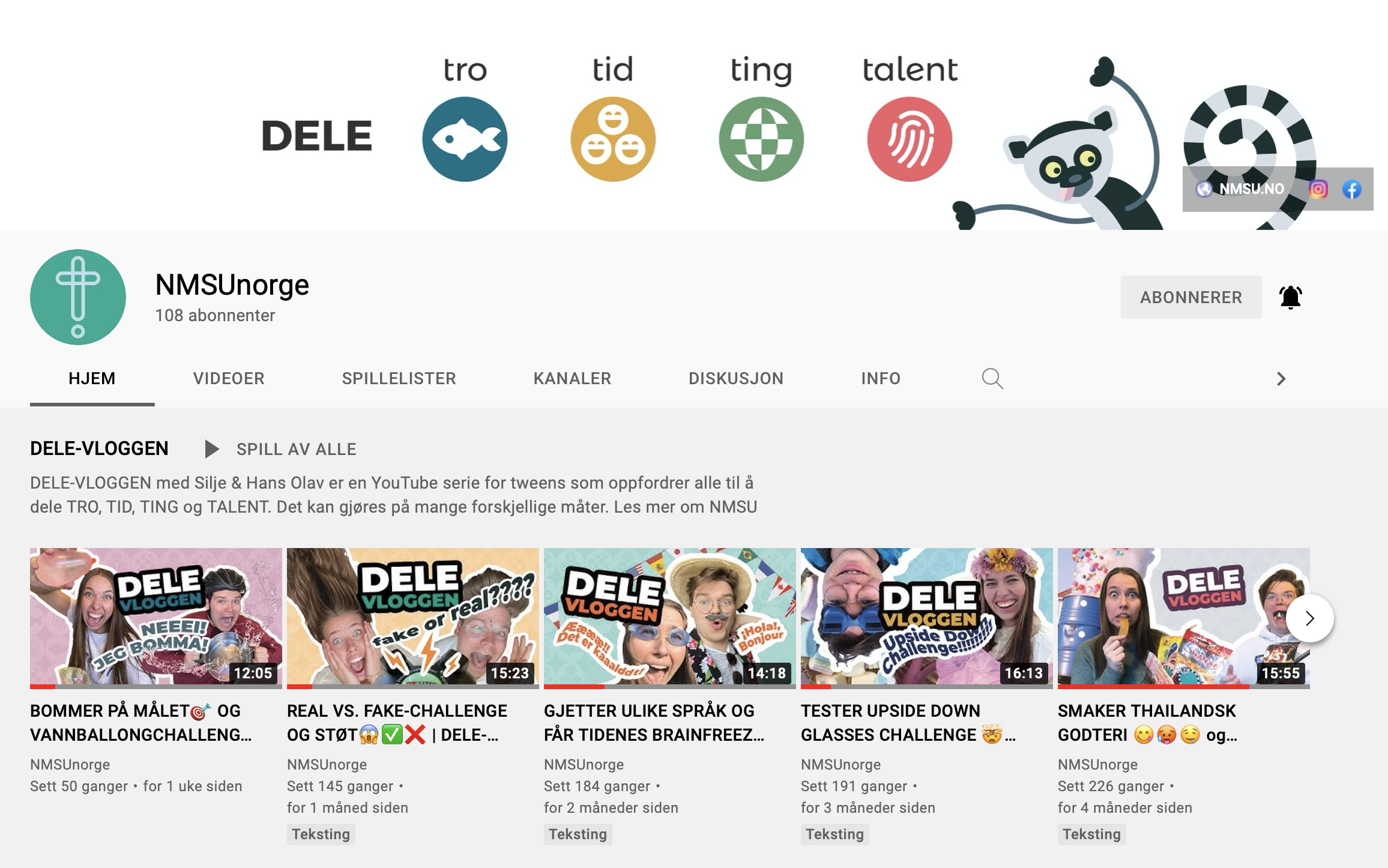Open the Spillelister tab

(399, 379)
